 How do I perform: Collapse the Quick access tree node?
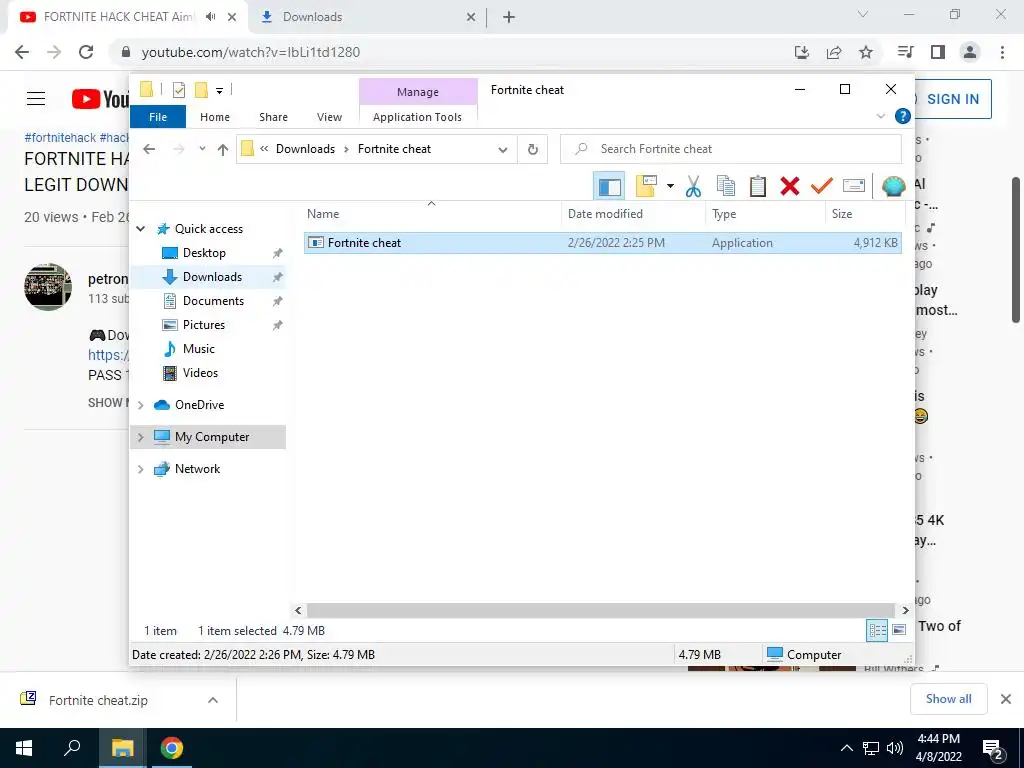pyautogui.click(x=140, y=229)
